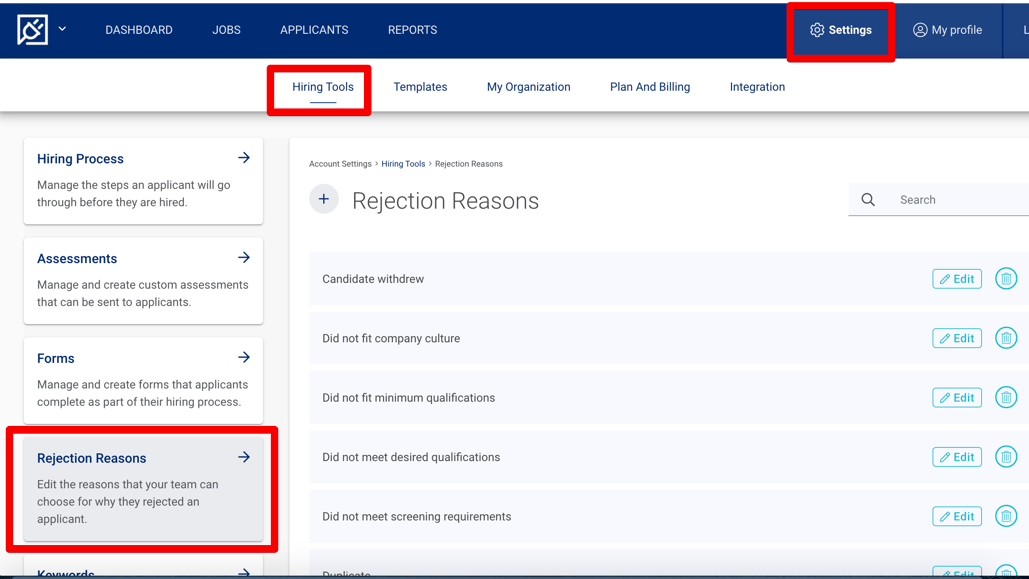Expand the company logo dropdown chevron

[61, 30]
